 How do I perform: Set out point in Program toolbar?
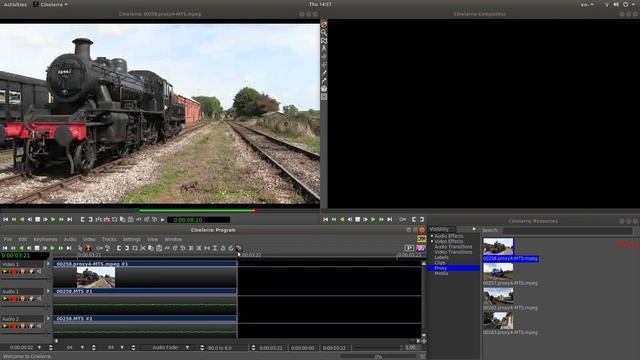(127, 248)
